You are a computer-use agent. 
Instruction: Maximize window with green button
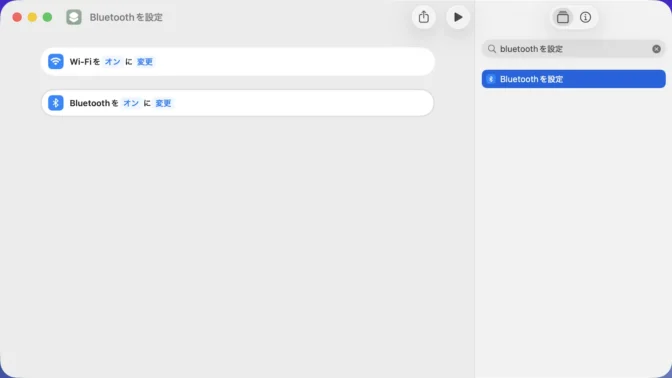point(48,17)
